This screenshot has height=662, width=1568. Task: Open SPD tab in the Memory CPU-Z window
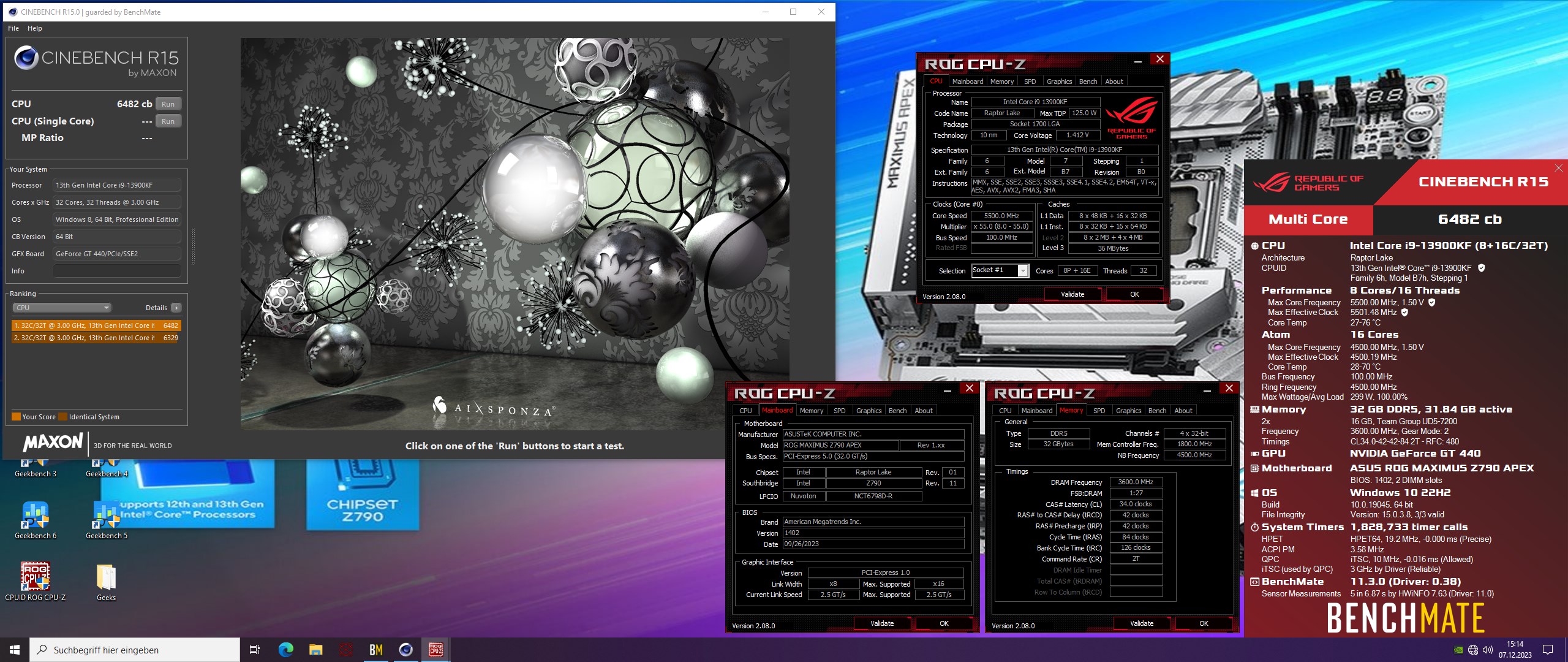point(1099,411)
